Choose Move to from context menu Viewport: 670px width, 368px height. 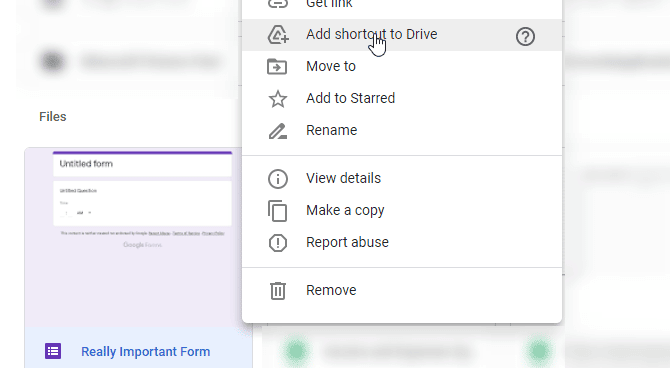(x=402, y=67)
